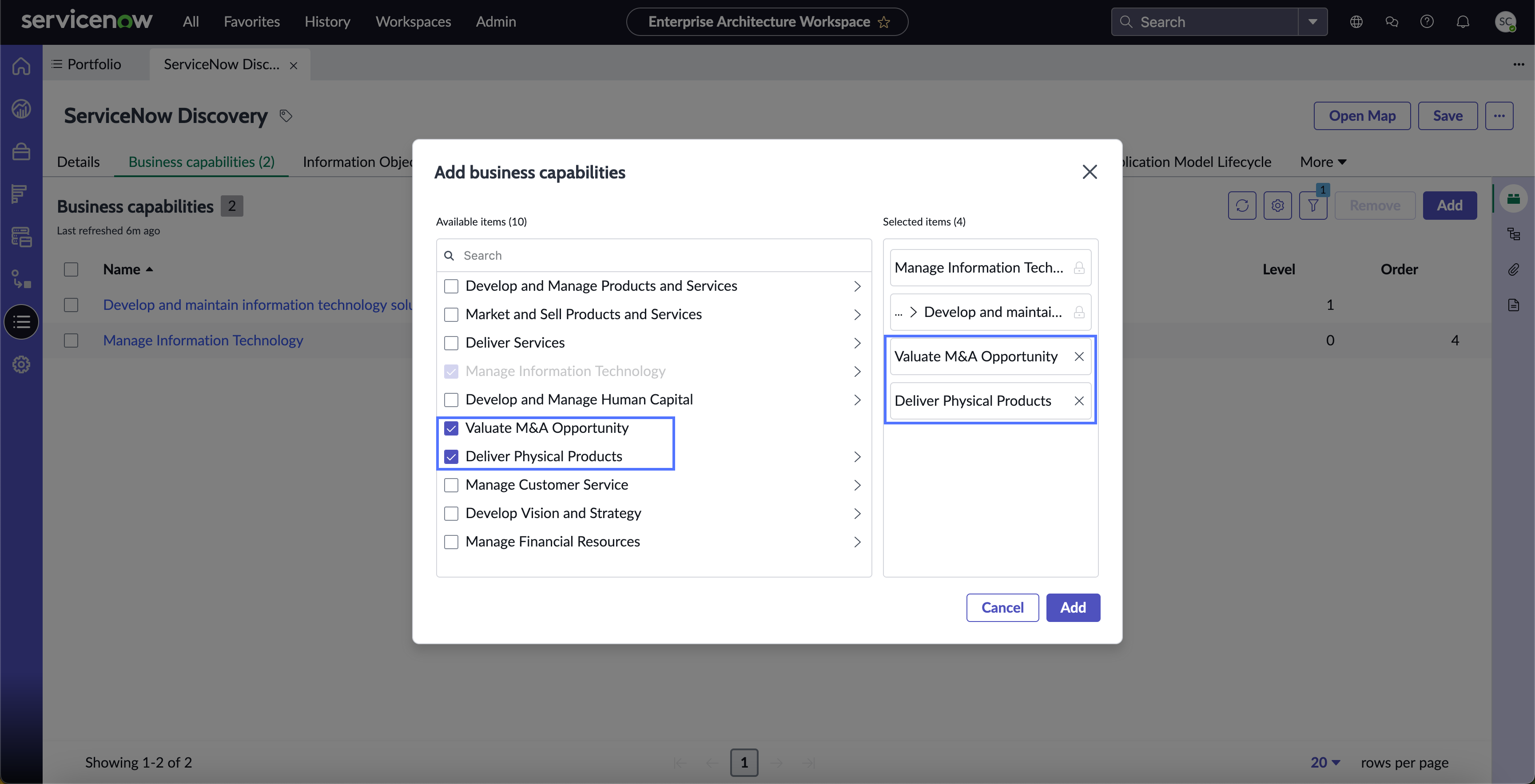The height and width of the screenshot is (784, 1535).
Task: Uncheck Deliver Physical Products
Action: [x=451, y=457]
